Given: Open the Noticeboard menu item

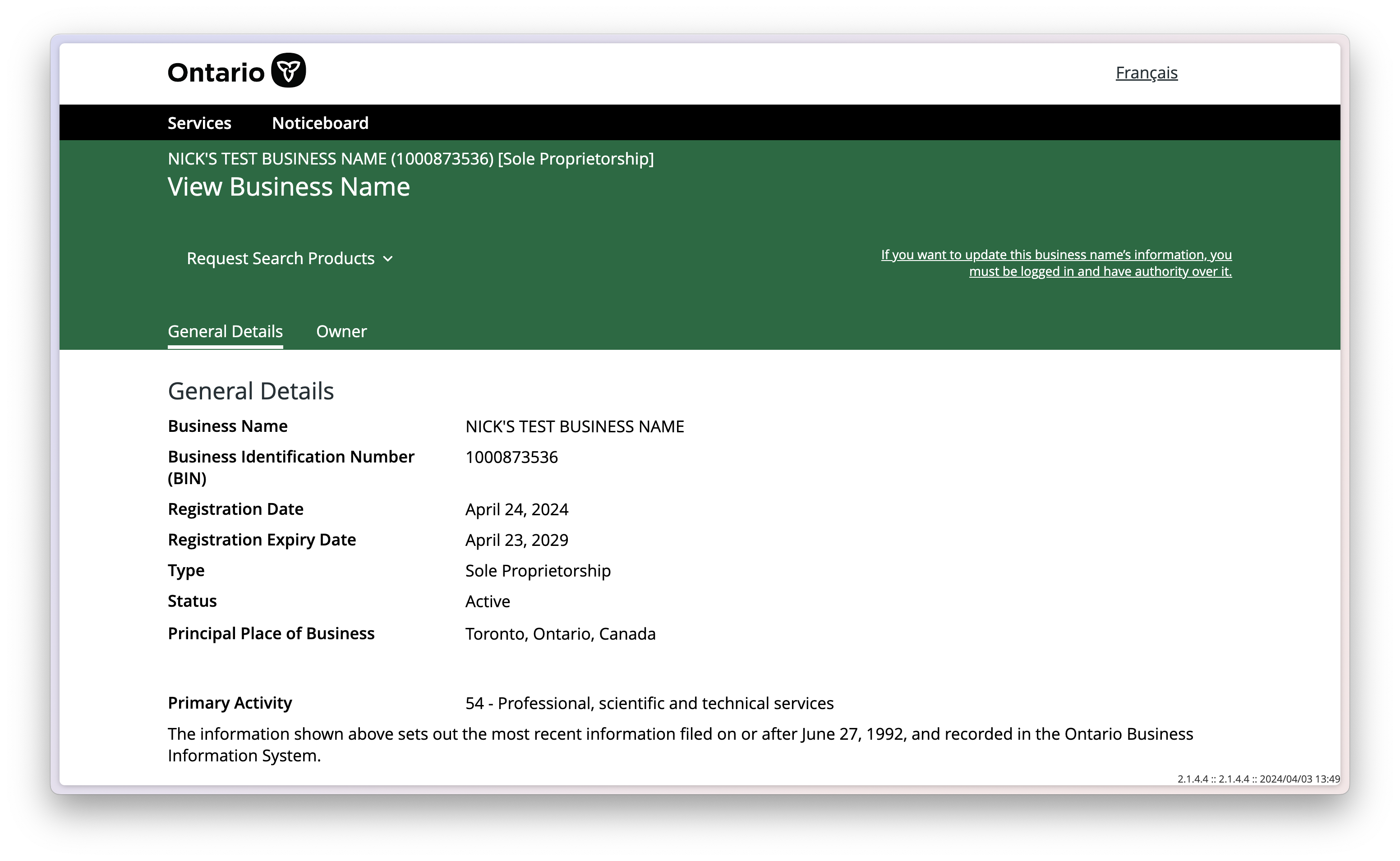Looking at the screenshot, I should coord(320,123).
